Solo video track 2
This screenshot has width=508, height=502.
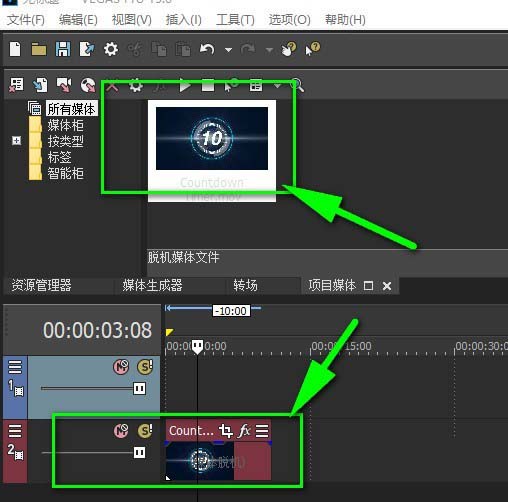coord(145,431)
